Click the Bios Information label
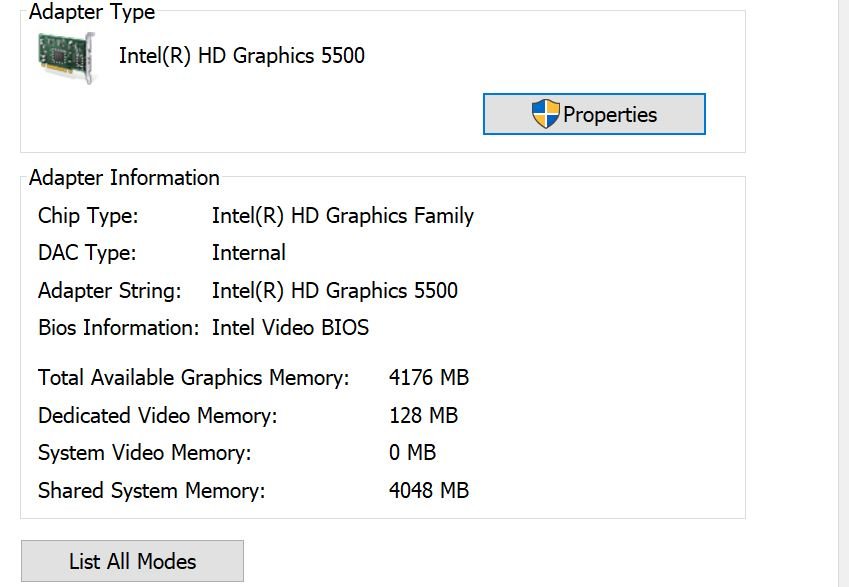This screenshot has width=849, height=587. pyautogui.click(x=119, y=328)
